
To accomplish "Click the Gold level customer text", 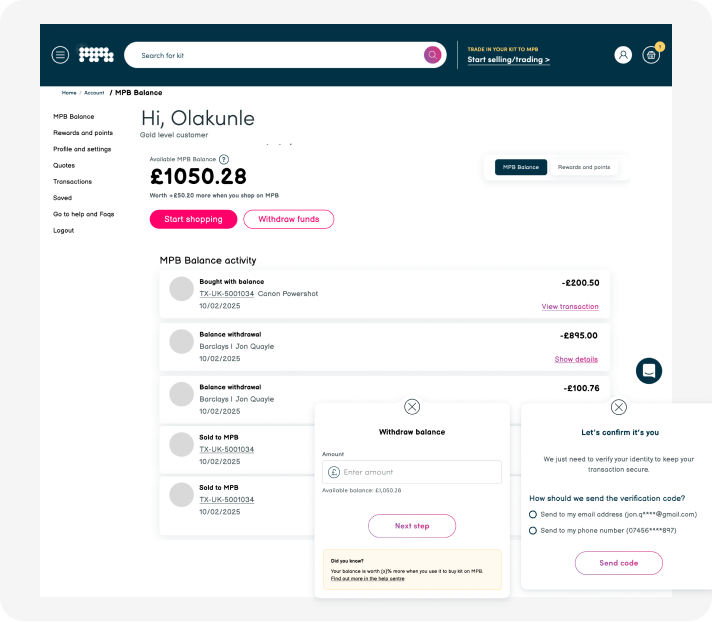I will click(x=174, y=135).
